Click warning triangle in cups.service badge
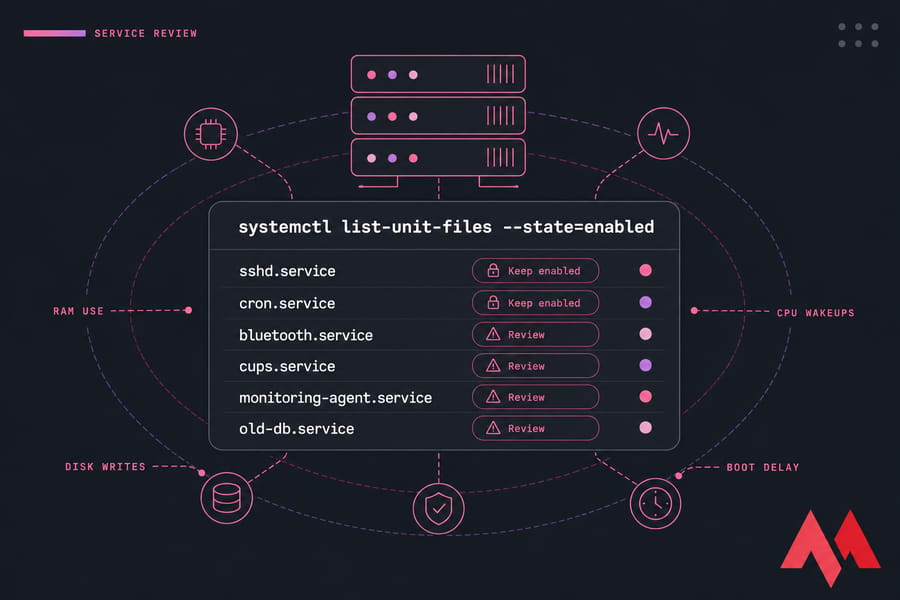 tap(493, 366)
